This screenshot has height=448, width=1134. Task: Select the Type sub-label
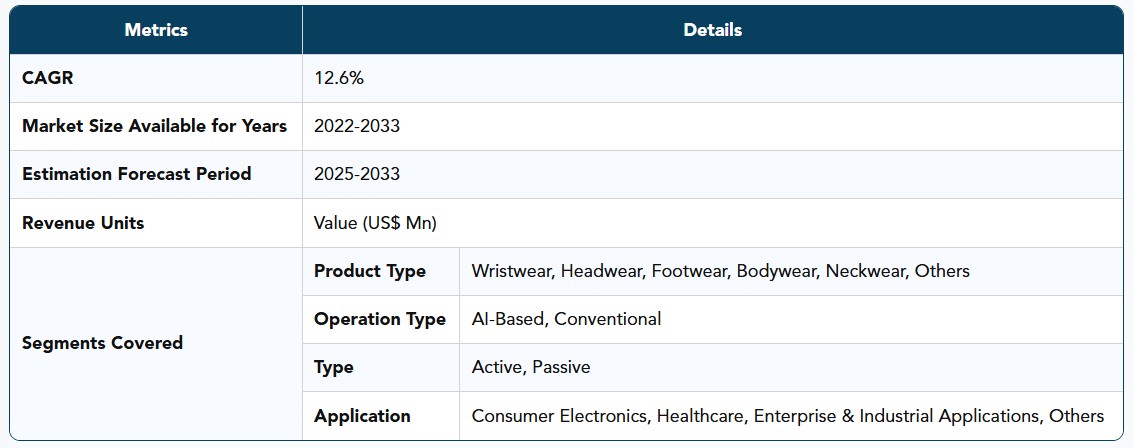click(333, 368)
